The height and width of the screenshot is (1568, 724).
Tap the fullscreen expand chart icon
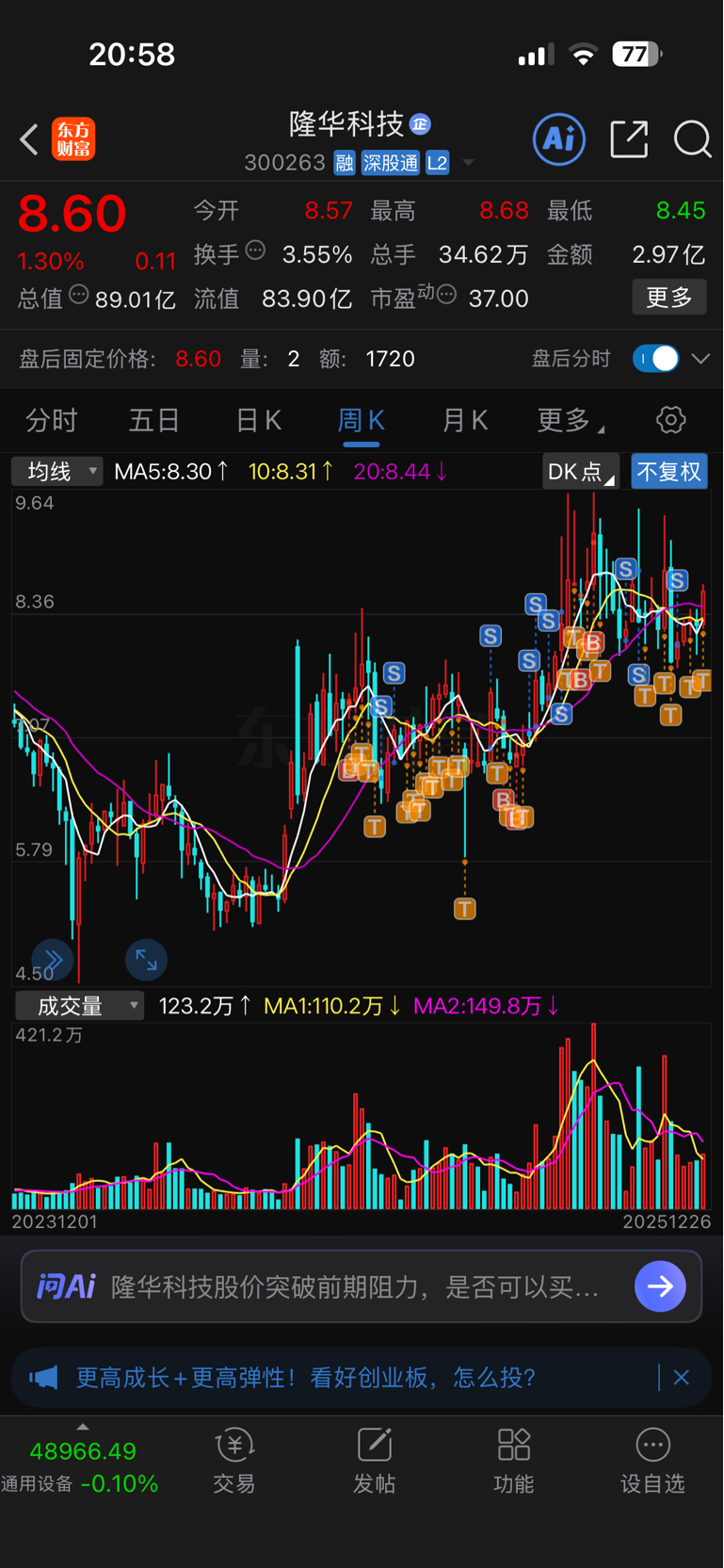[146, 960]
